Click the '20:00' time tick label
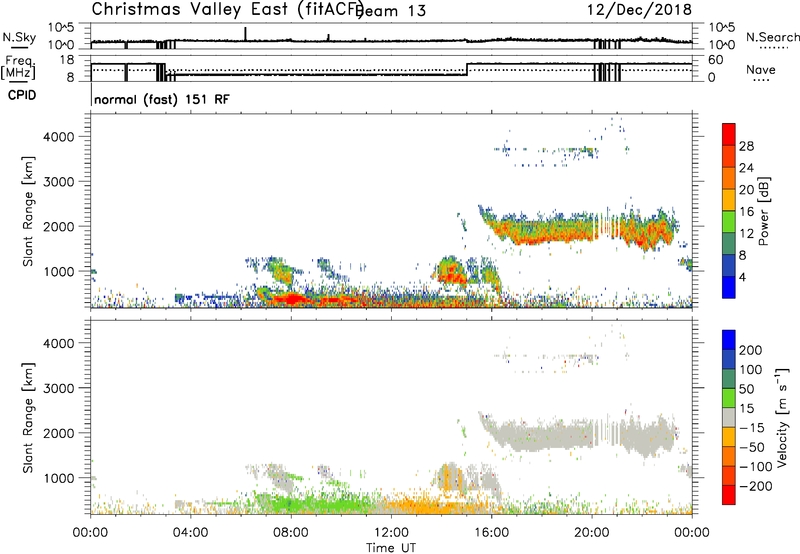Viewport: 800px width, 554px height. tap(592, 533)
